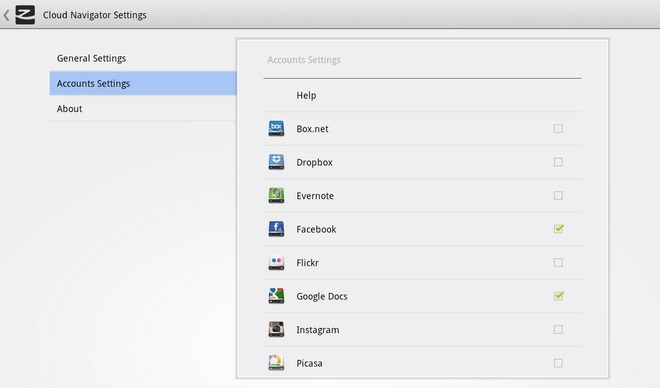Click the Accounts Settings panel header
The image size is (660, 388).
tap(304, 60)
